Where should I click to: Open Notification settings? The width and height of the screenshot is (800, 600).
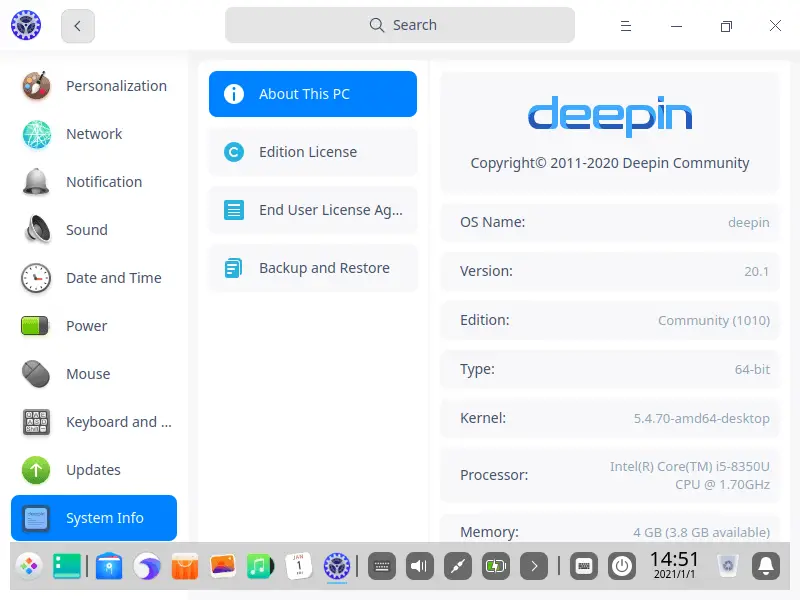coord(94,182)
